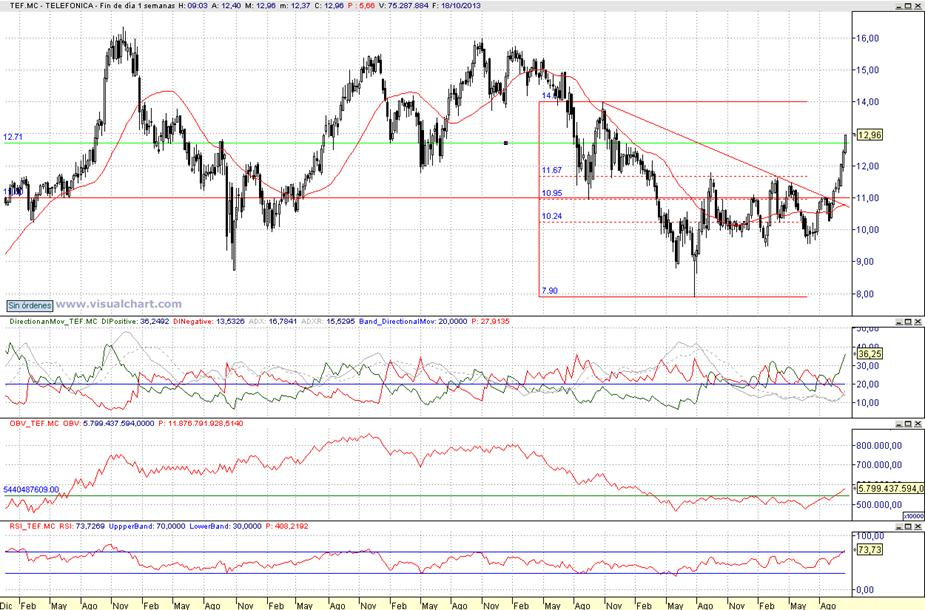Viewport: 925px width, 610px height.
Task: Click the ADXR: 15,5295 label
Action: pos(328,322)
